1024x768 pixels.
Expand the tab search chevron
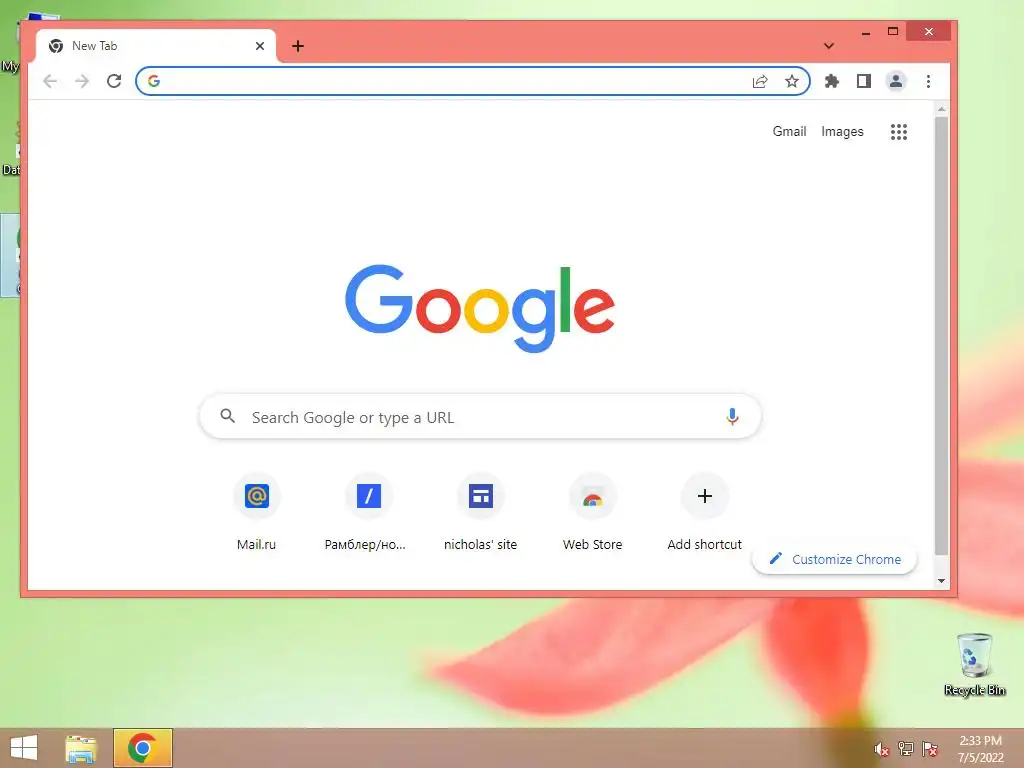829,46
